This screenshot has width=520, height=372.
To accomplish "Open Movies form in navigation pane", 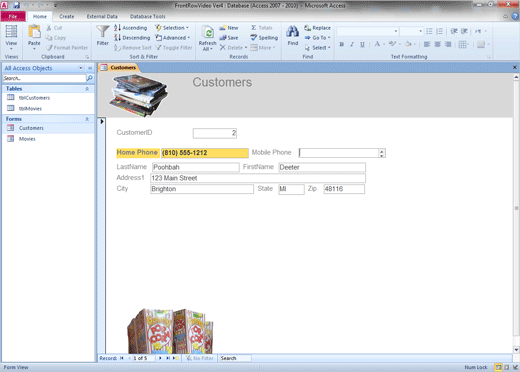I will (27, 139).
